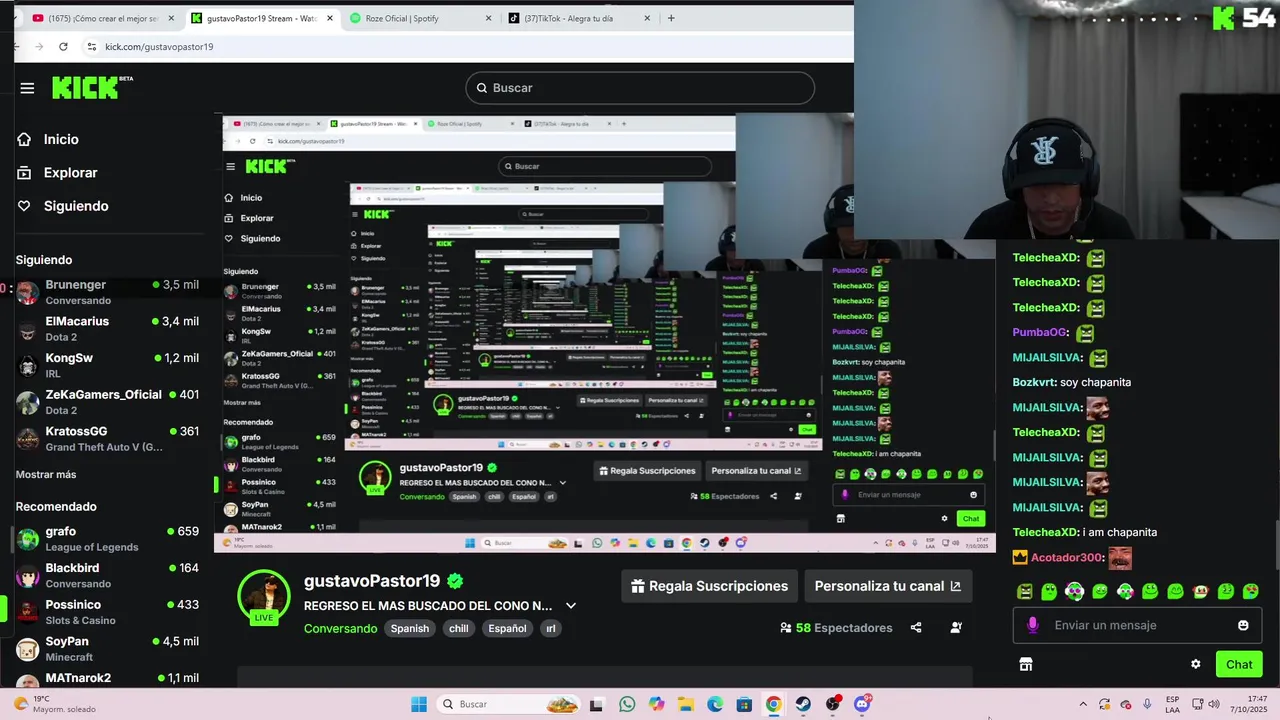Screen dimensions: 1280x720
Task: Click the irl tag
Action: pos(550,629)
